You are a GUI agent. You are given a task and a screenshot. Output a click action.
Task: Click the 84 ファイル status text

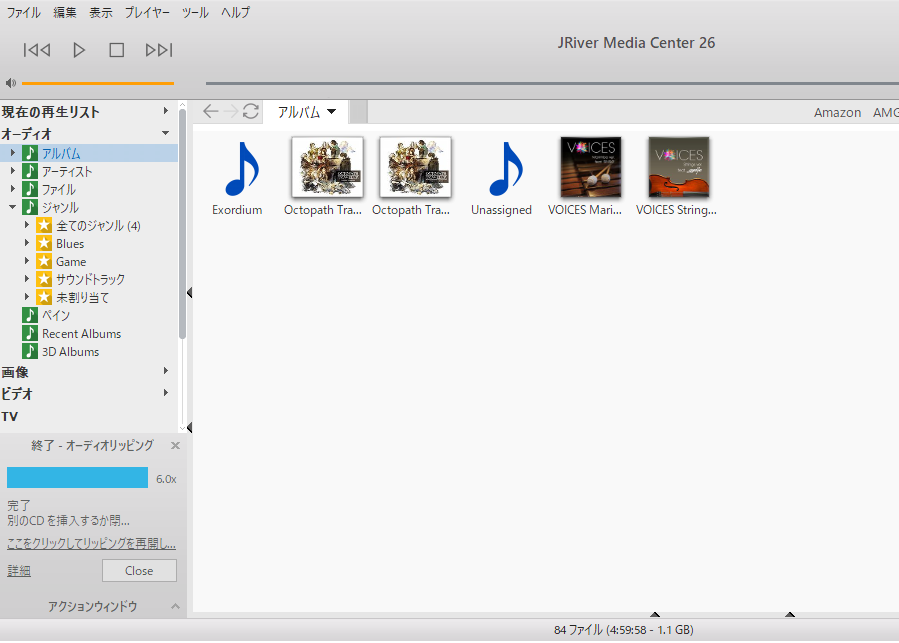(x=623, y=630)
